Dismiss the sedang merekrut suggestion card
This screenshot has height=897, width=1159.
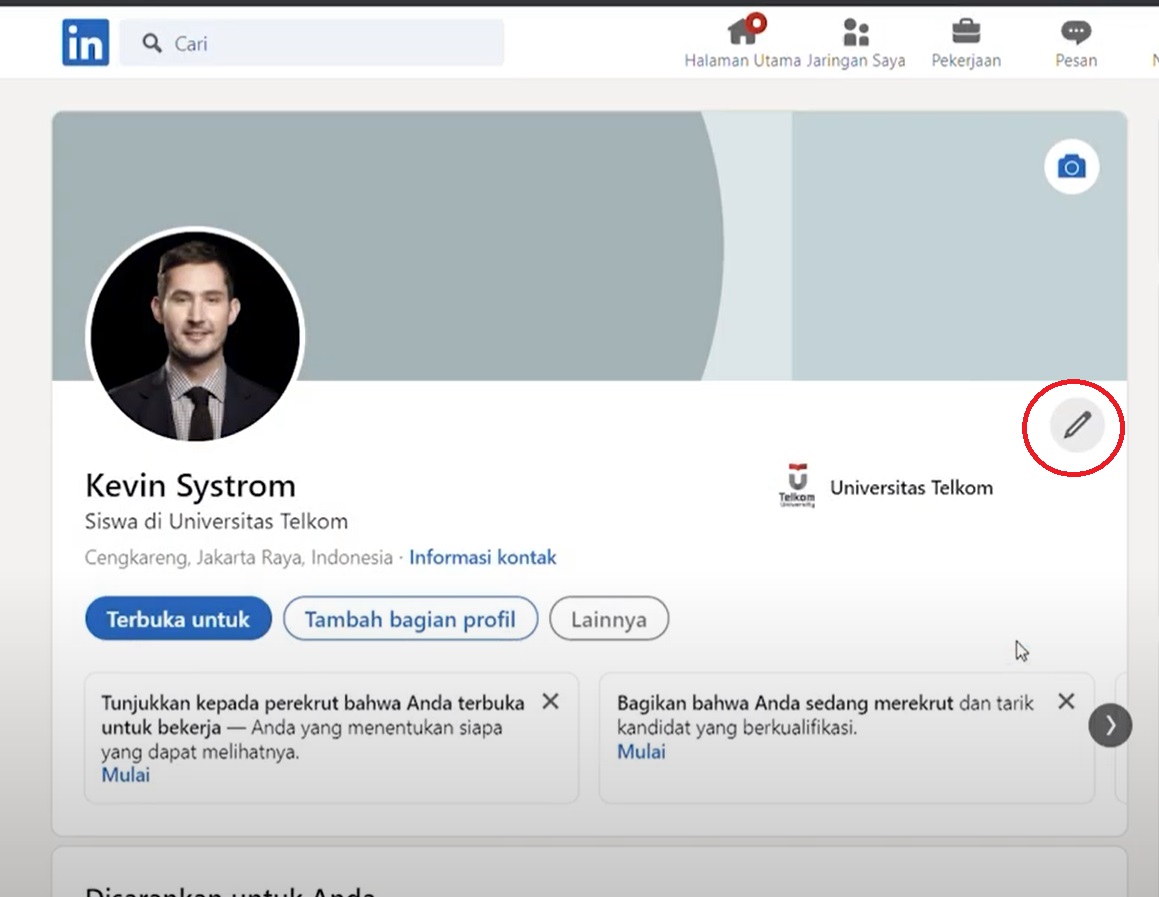point(1066,702)
